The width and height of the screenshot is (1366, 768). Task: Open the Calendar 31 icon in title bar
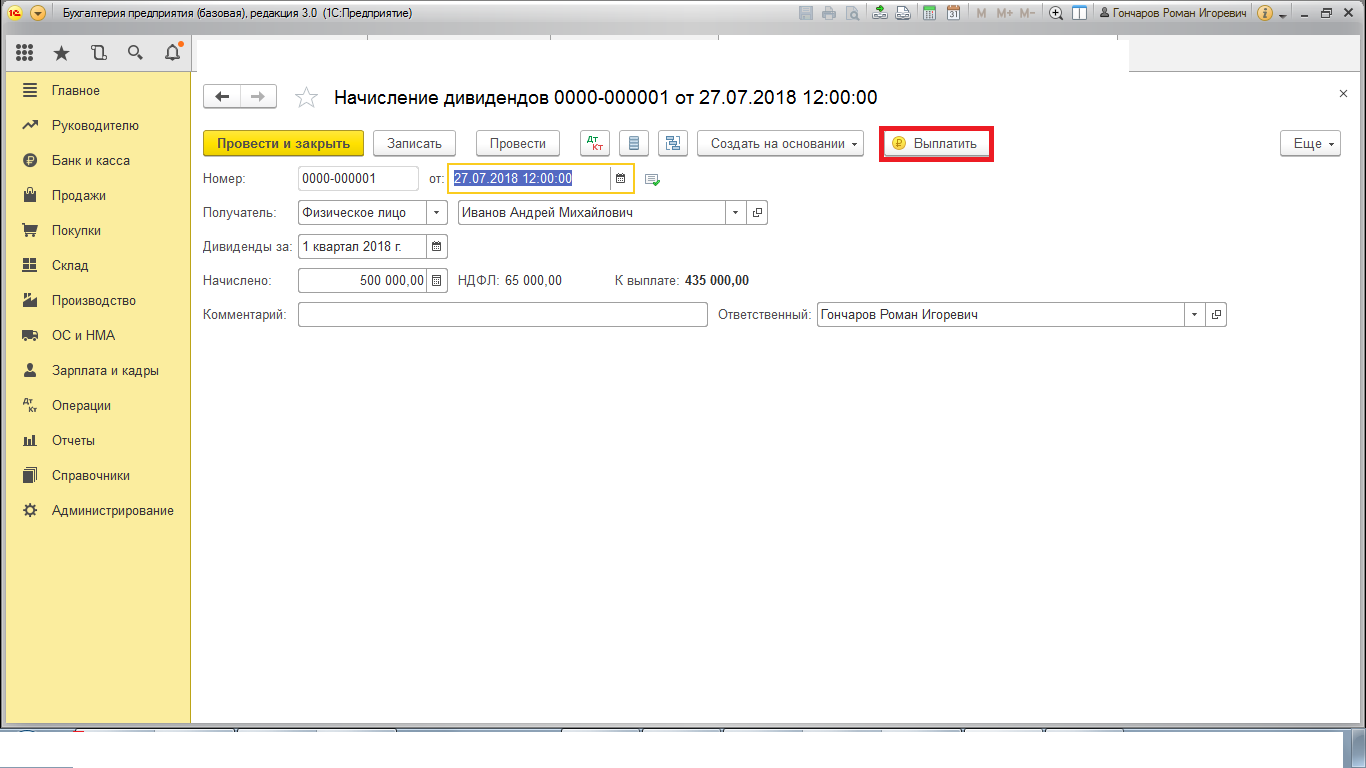tap(953, 13)
